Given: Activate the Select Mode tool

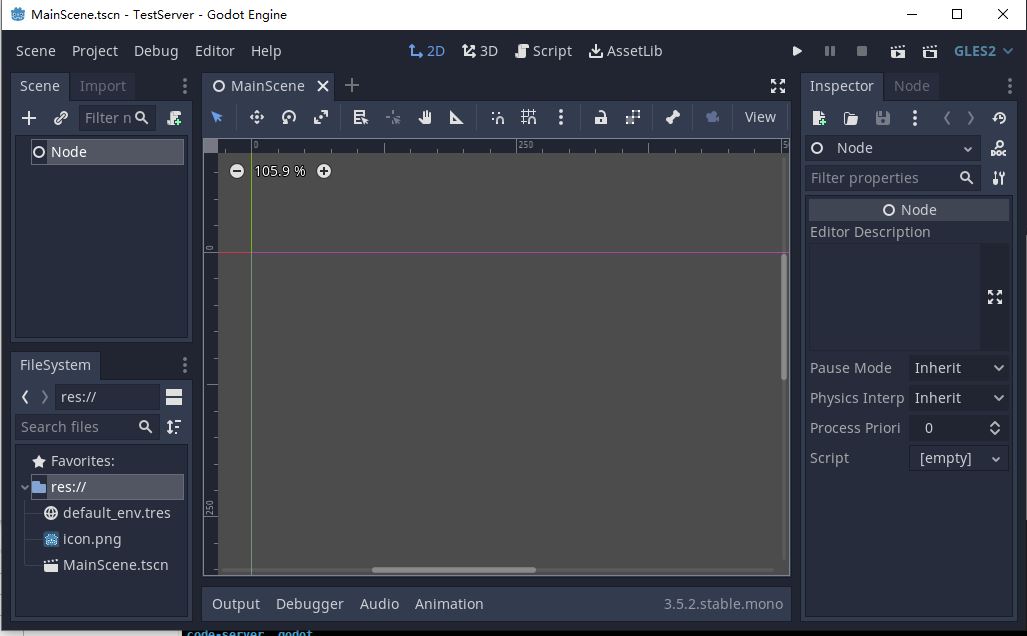Looking at the screenshot, I should coord(217,117).
